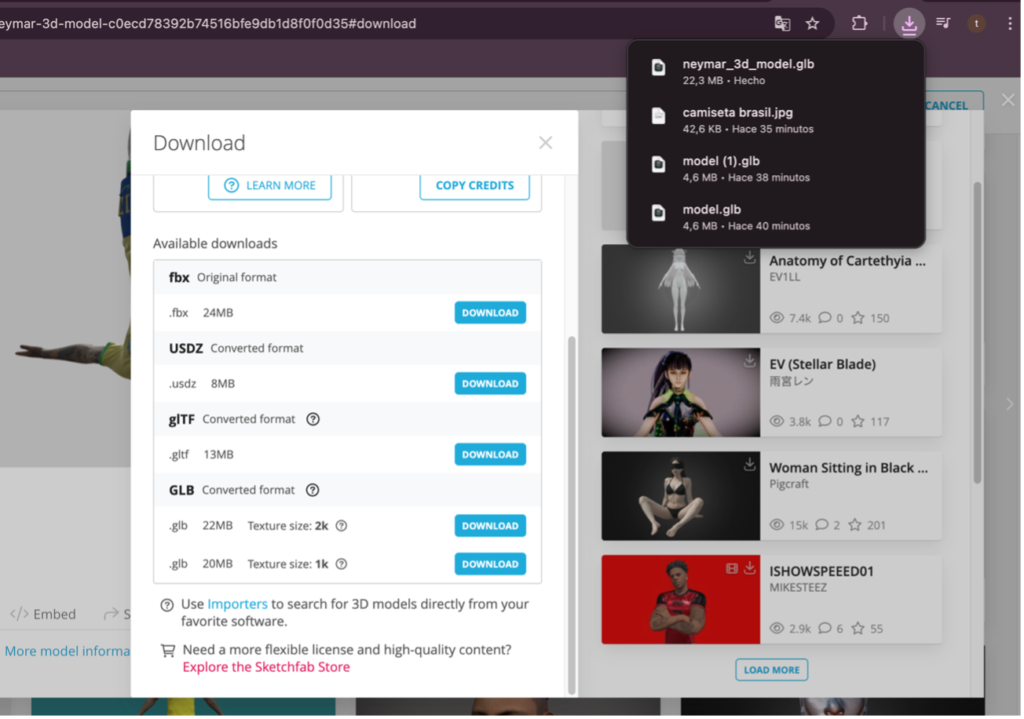Click the Chrome downloads toolbar icon

(x=911, y=24)
